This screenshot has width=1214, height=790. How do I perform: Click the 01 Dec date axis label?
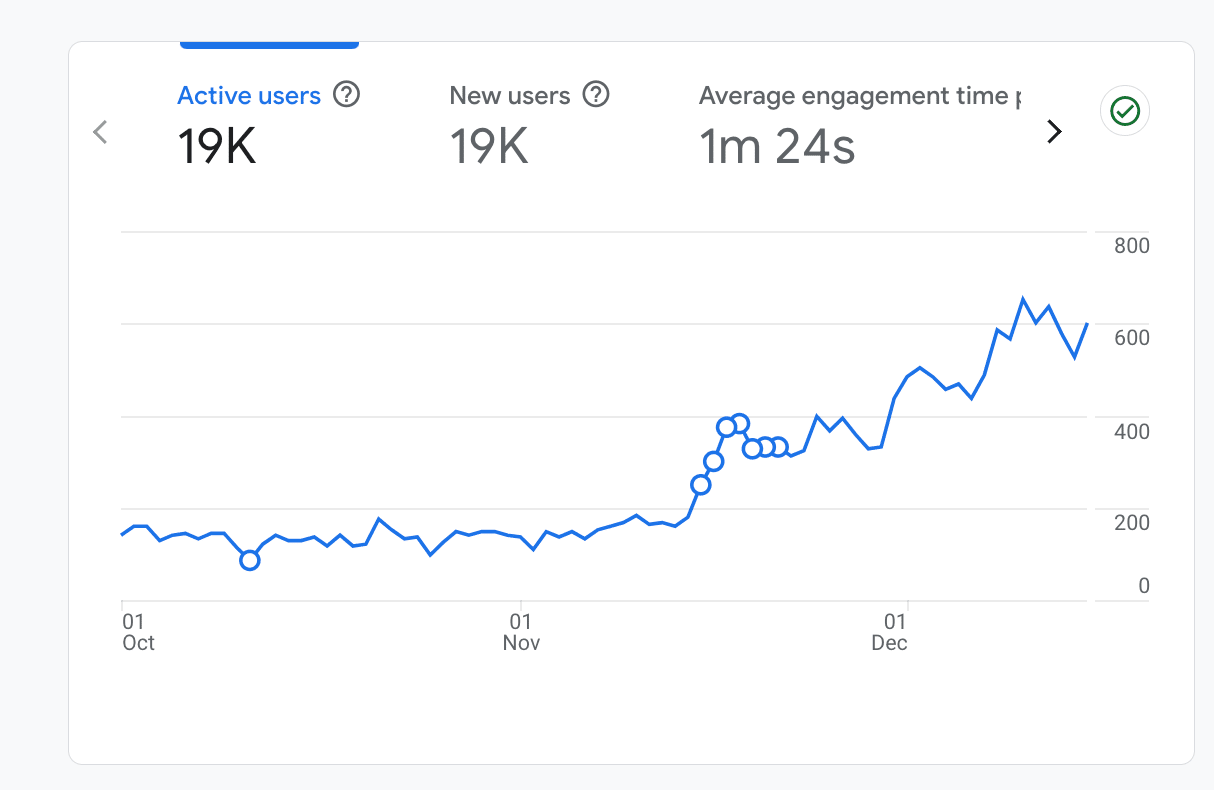889,632
